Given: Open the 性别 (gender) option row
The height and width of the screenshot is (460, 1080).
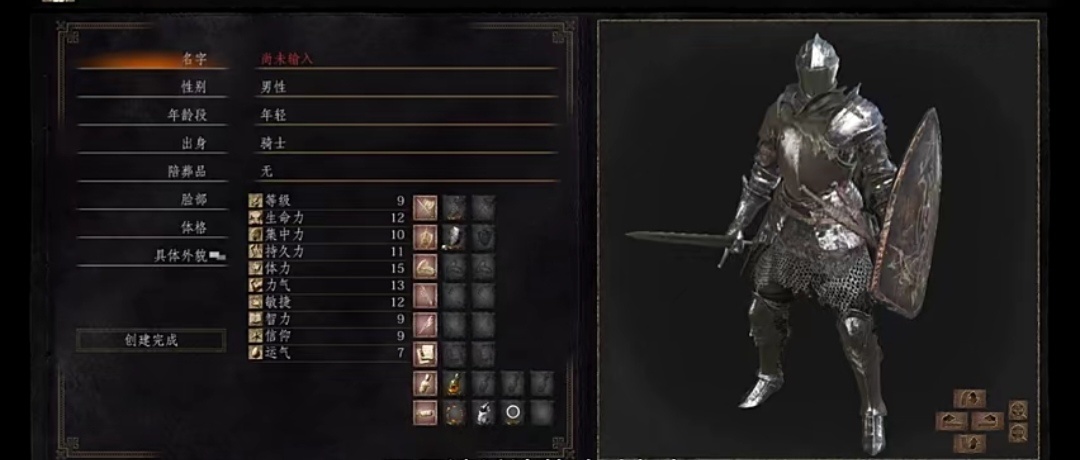Looking at the screenshot, I should click(x=317, y=87).
